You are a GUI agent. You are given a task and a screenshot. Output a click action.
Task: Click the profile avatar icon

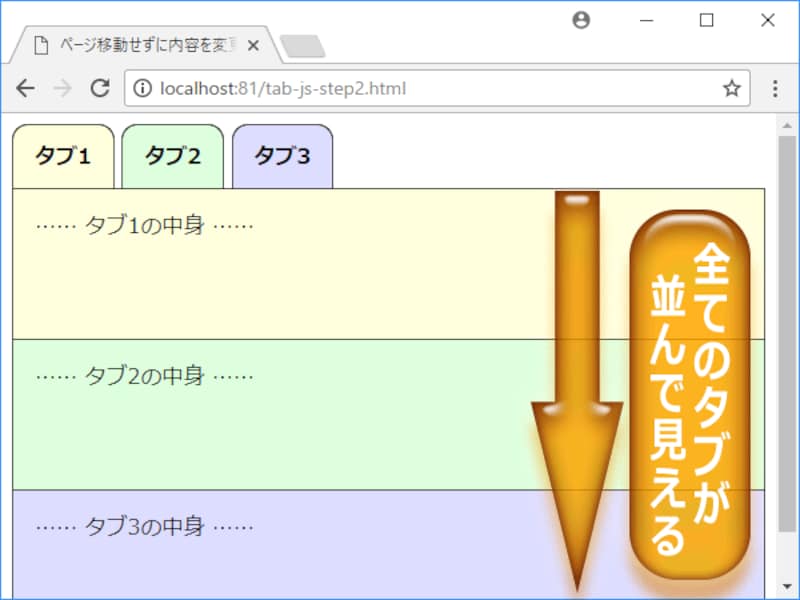point(582,20)
